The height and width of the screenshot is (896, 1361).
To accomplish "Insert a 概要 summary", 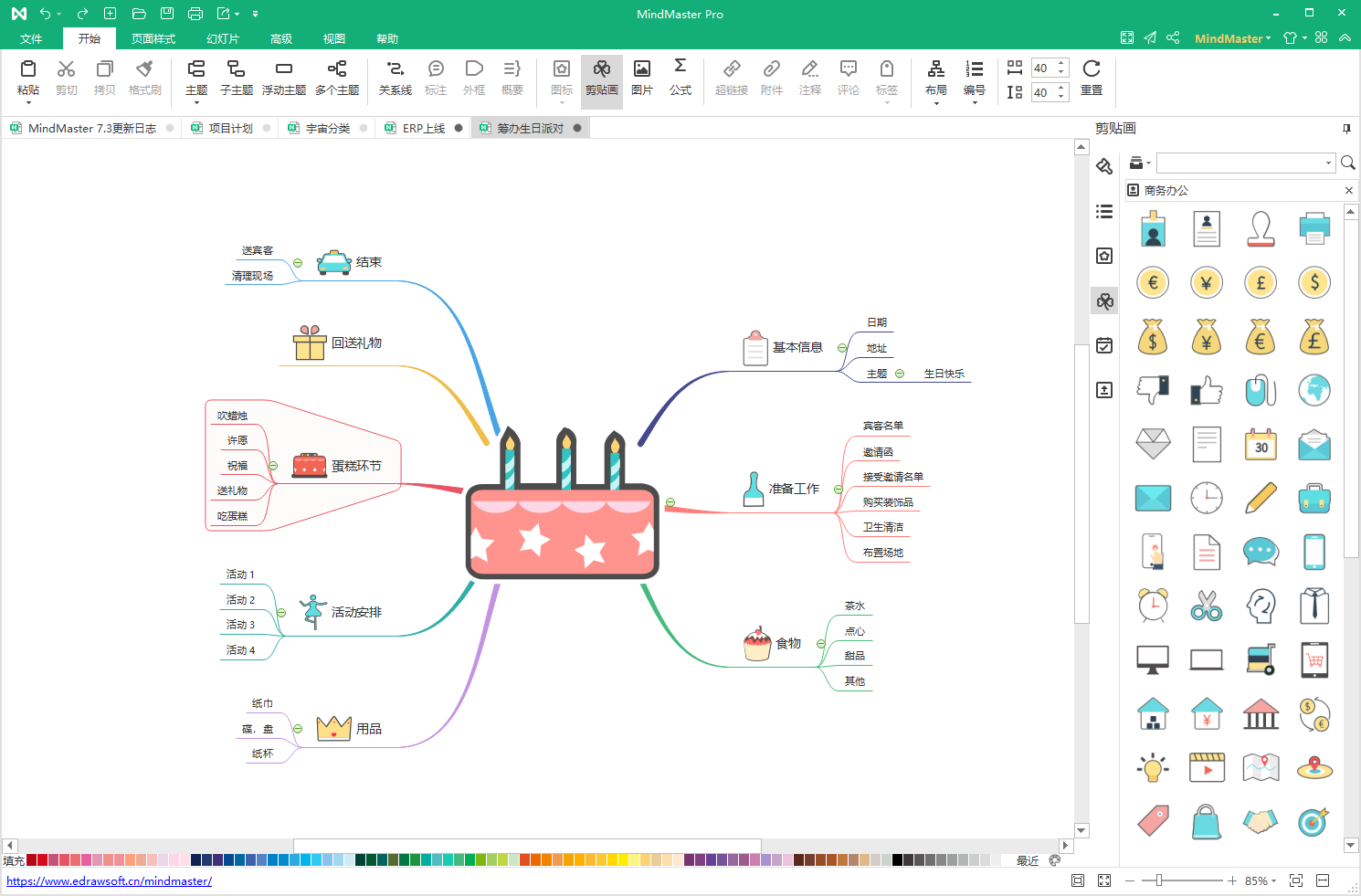I will [512, 79].
